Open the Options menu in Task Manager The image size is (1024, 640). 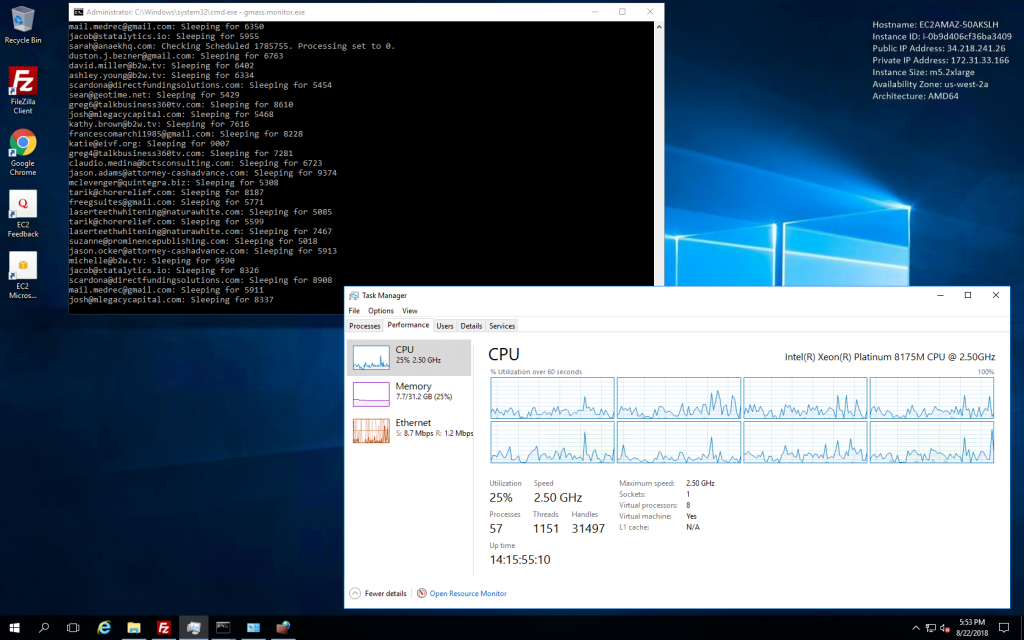pos(380,311)
